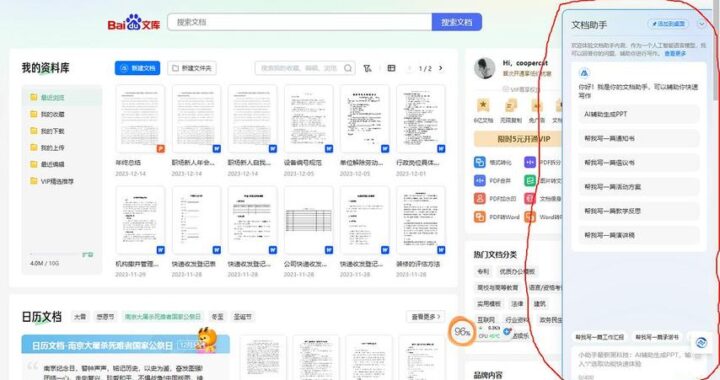Open the 装修的评估方法 document thumbnail
The image size is (720, 380).
(x=421, y=220)
